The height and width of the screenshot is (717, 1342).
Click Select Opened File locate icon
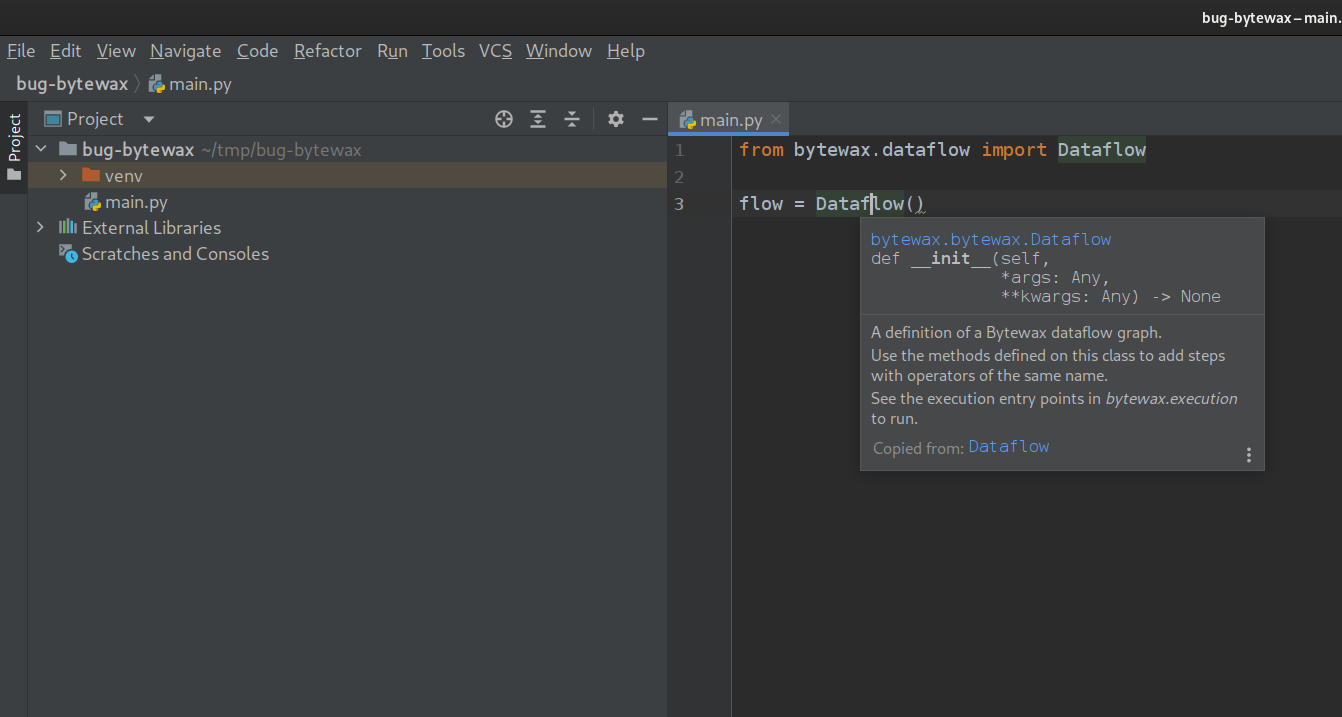pyautogui.click(x=504, y=119)
